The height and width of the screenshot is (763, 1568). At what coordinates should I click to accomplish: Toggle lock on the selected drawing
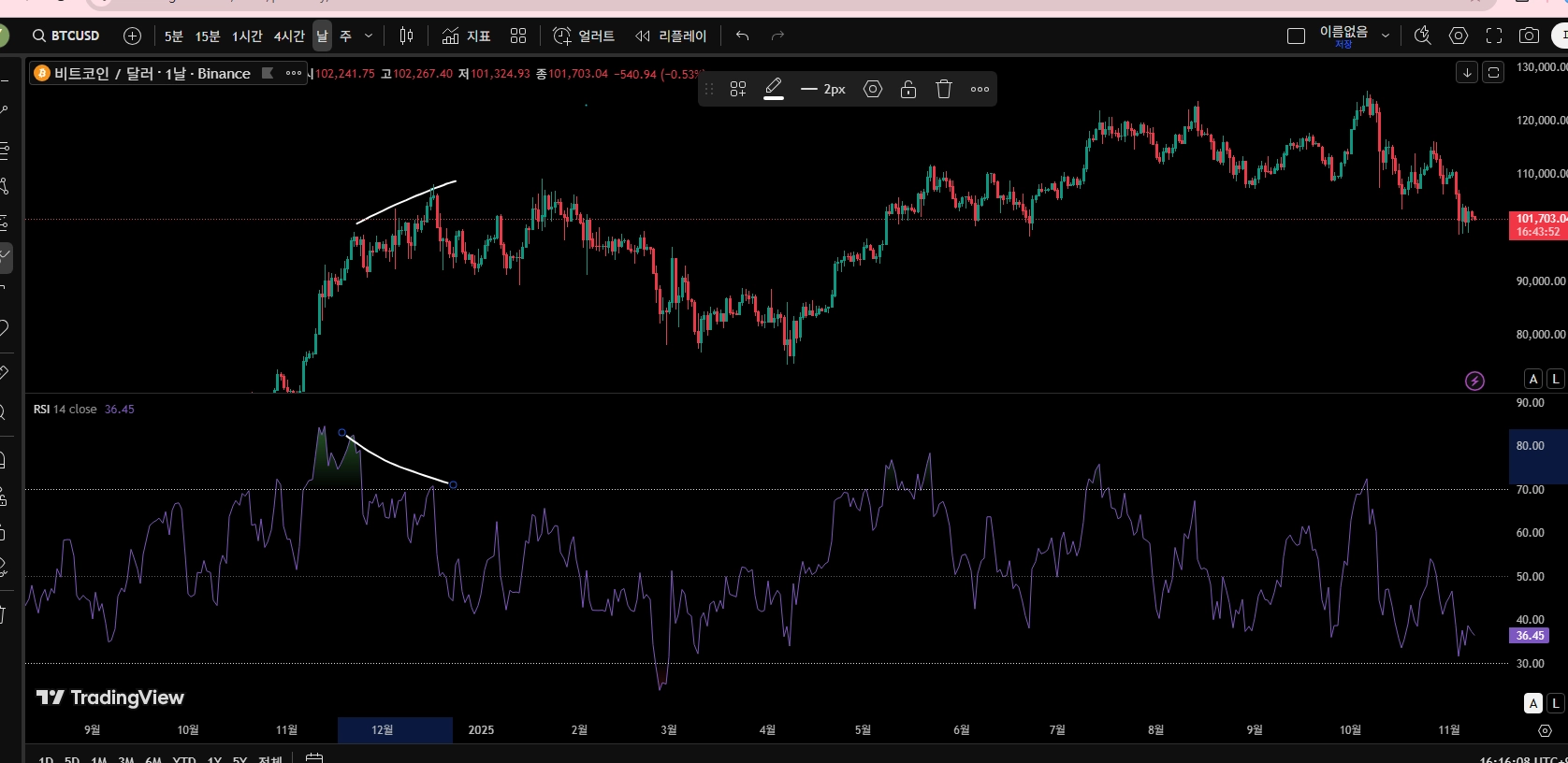(x=908, y=89)
